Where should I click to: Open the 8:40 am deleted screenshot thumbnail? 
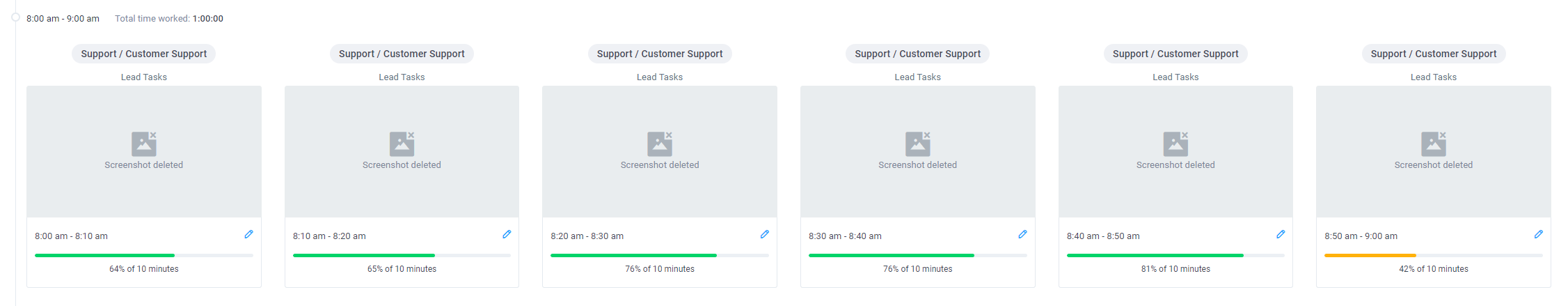(1175, 151)
